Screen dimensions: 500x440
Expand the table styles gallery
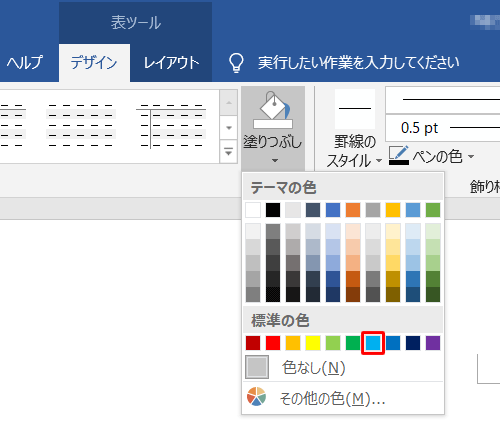tap(229, 152)
